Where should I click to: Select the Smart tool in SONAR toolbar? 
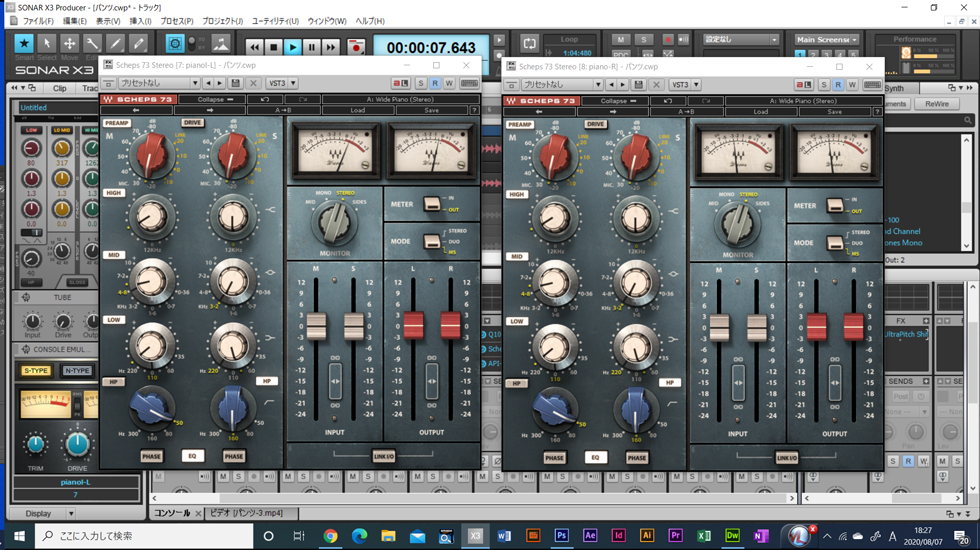[x=24, y=44]
